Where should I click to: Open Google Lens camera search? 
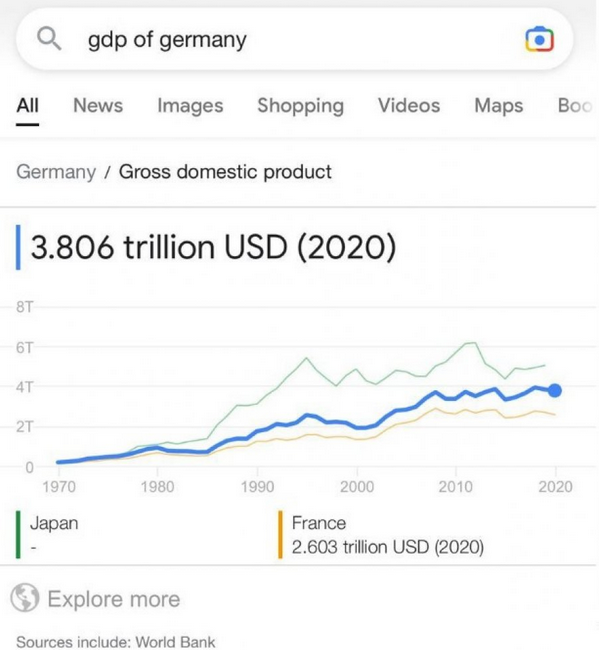pyautogui.click(x=538, y=40)
